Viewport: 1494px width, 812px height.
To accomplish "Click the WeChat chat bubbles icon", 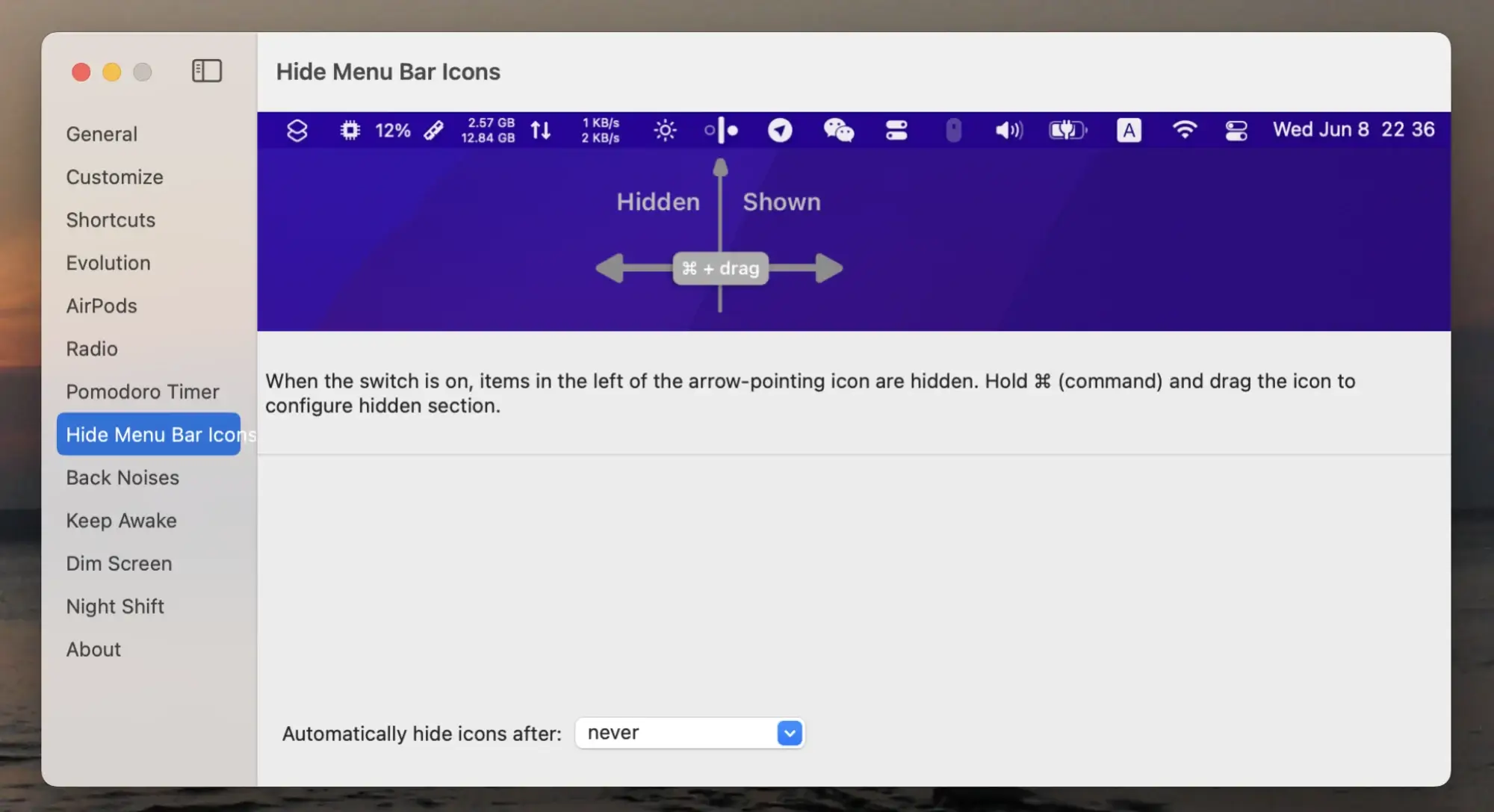I will (838, 131).
